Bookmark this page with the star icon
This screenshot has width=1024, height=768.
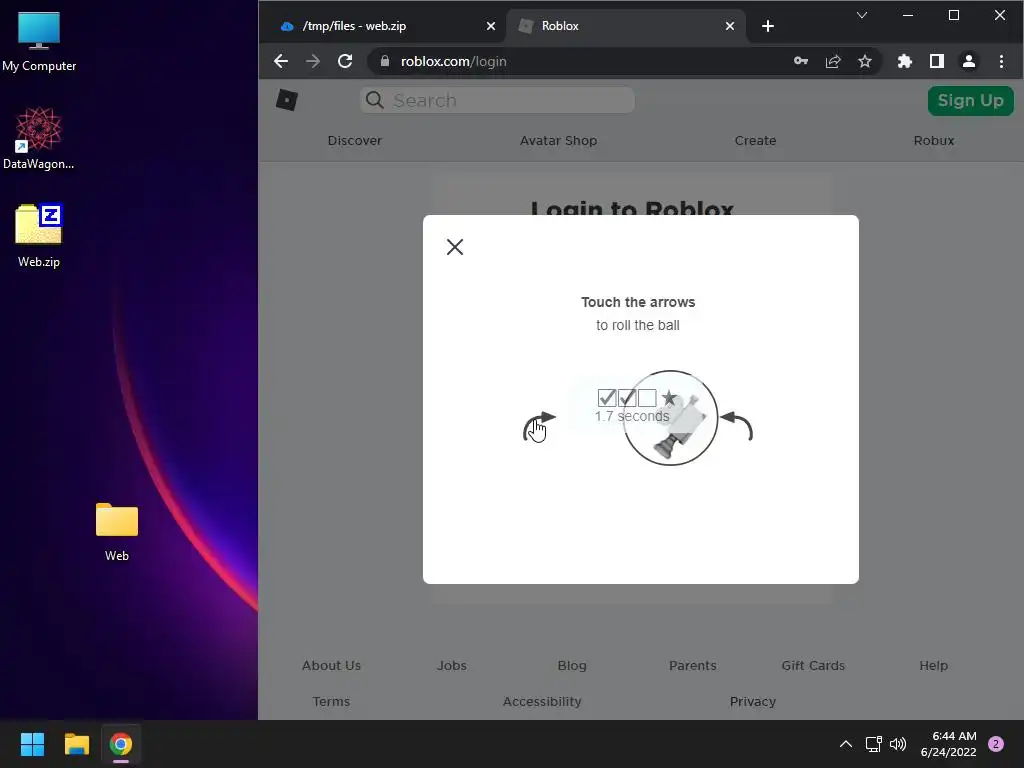(865, 61)
